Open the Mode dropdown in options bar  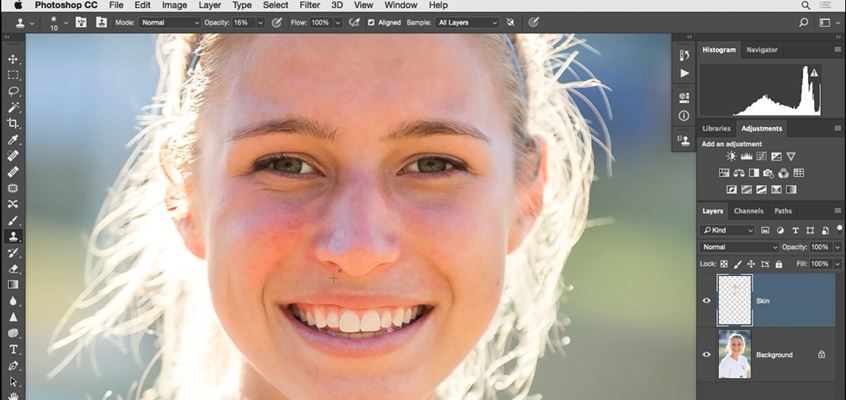coord(170,22)
